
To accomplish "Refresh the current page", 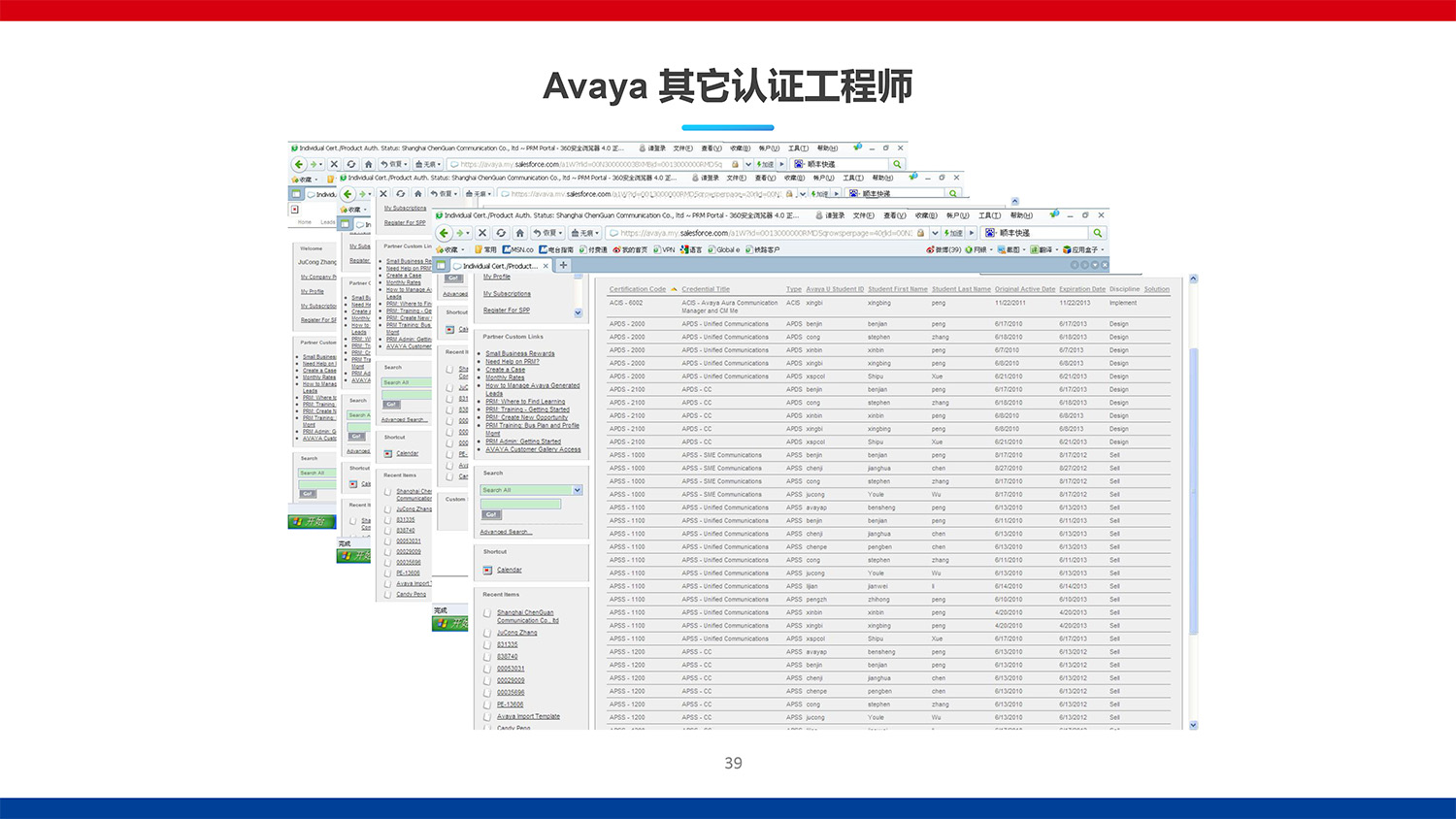I will point(500,232).
